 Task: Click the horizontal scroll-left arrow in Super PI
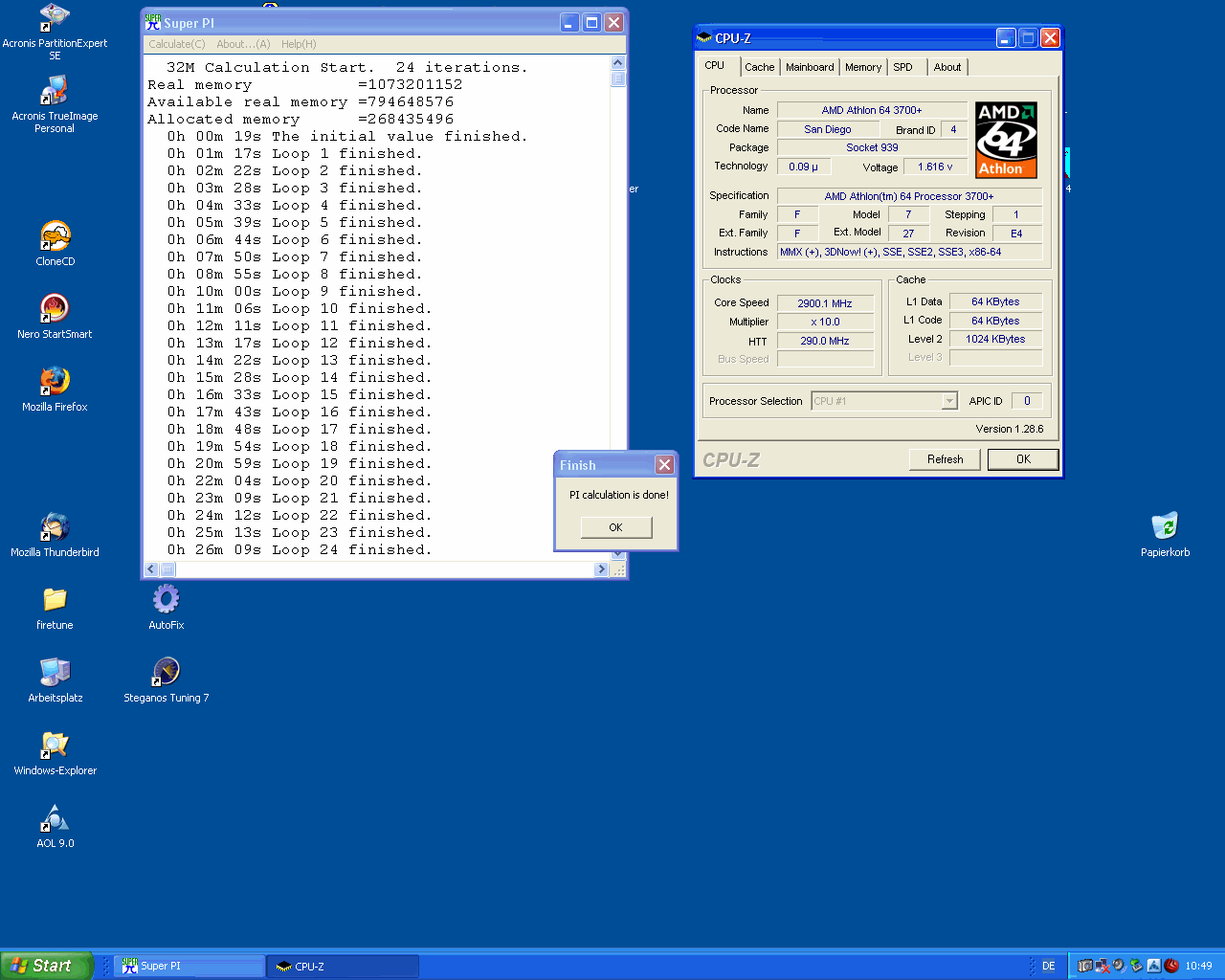151,569
